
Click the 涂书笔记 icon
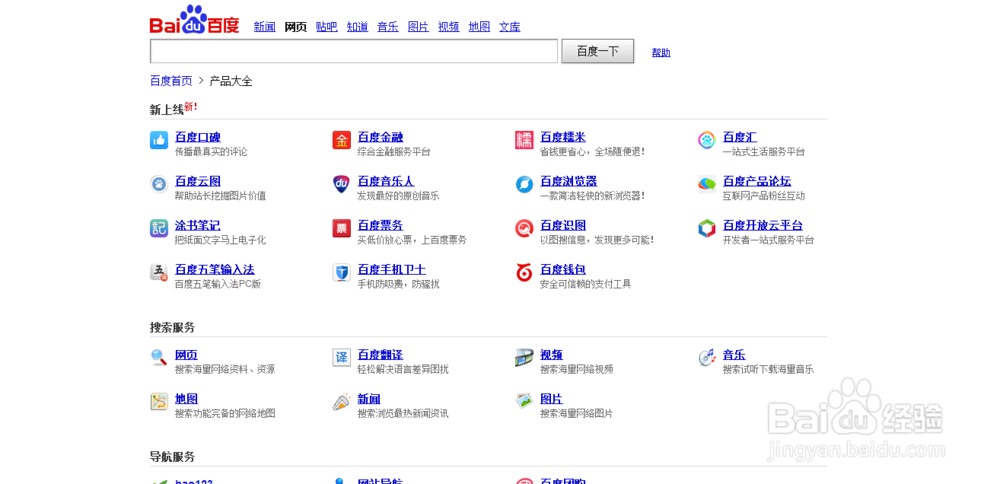pyautogui.click(x=159, y=228)
